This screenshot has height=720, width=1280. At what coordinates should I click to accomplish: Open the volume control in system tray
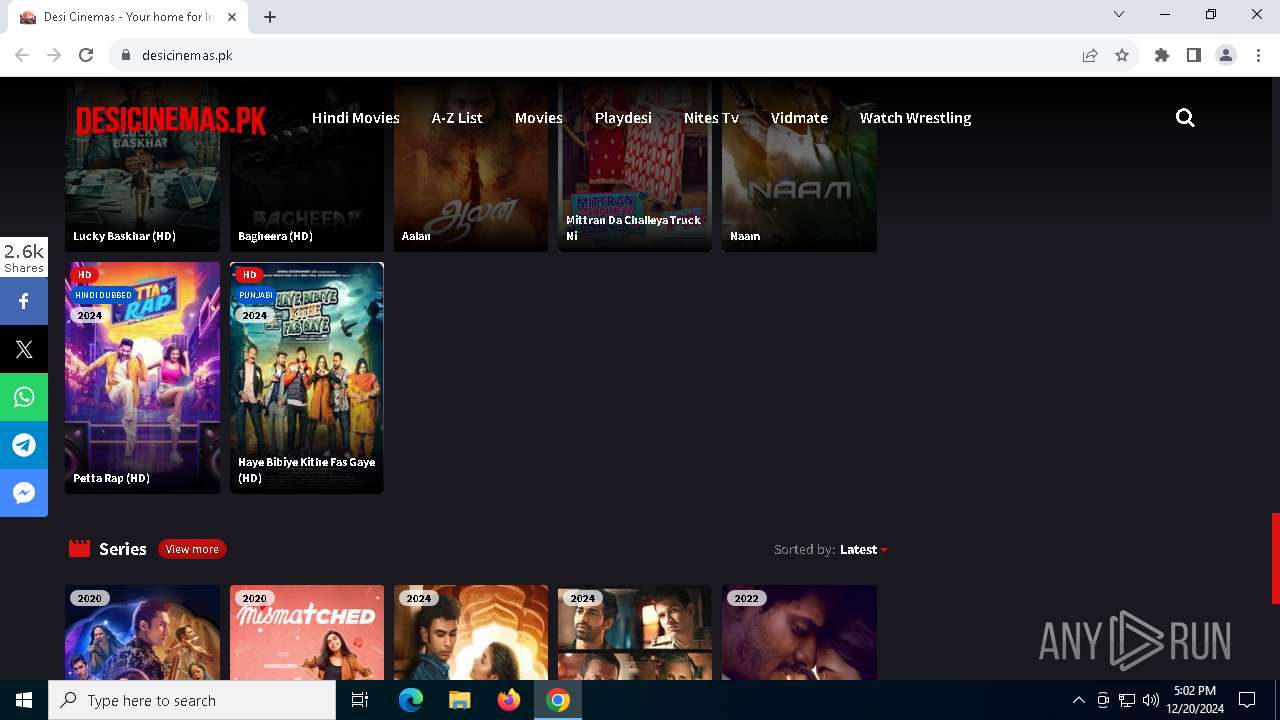1151,700
